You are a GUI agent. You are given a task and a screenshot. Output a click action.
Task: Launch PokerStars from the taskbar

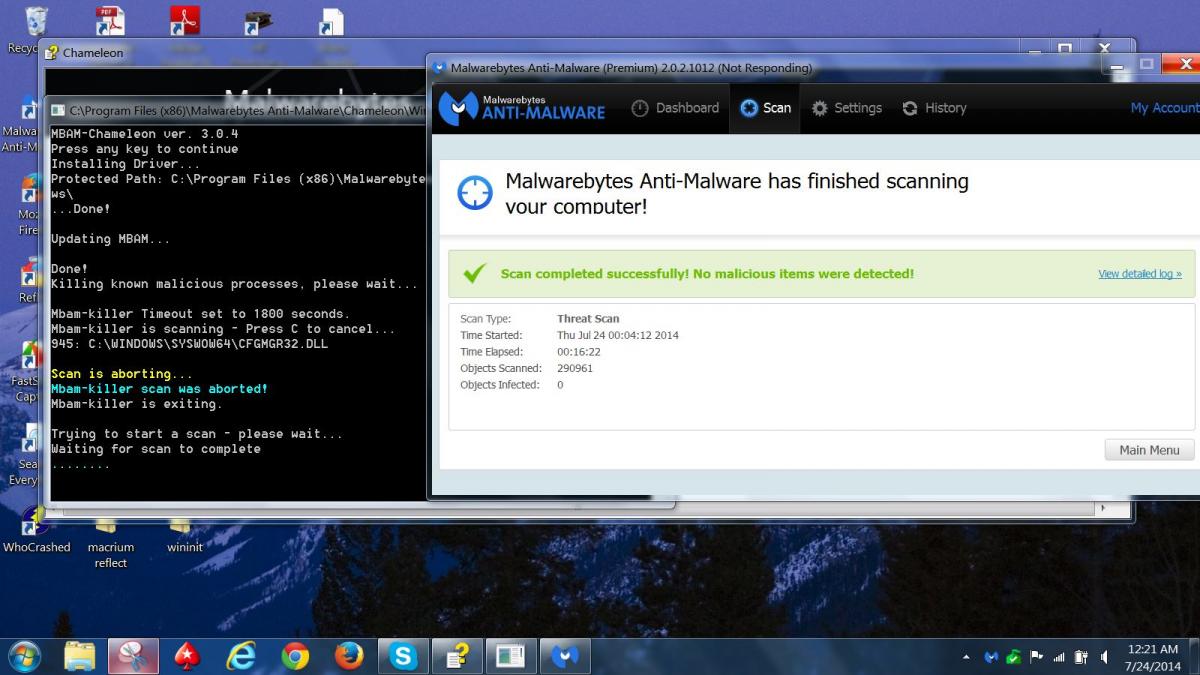[x=187, y=656]
